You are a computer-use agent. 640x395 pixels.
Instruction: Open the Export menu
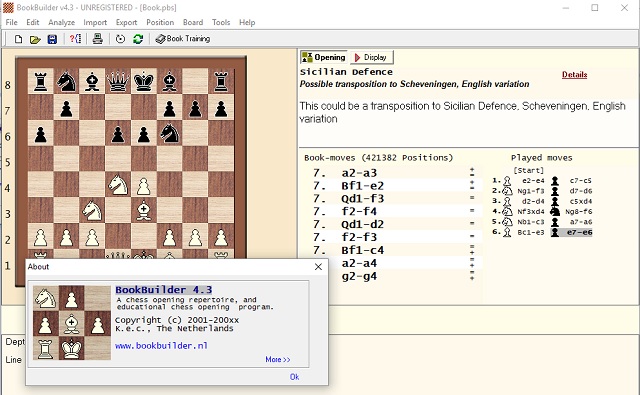[x=127, y=22]
